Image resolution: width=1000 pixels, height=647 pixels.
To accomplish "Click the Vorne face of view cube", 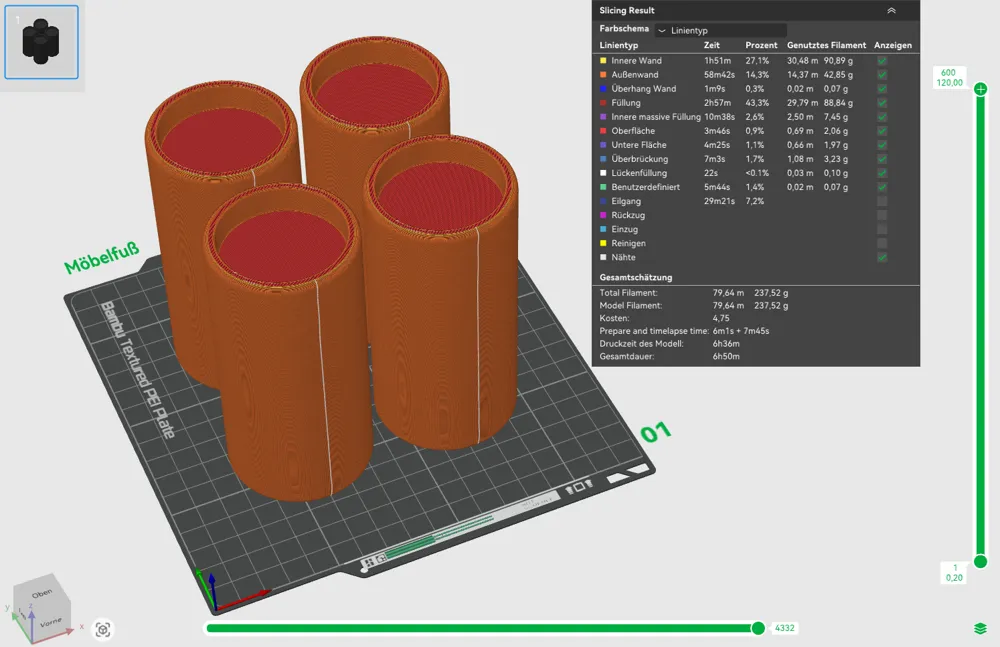I will pos(51,621).
